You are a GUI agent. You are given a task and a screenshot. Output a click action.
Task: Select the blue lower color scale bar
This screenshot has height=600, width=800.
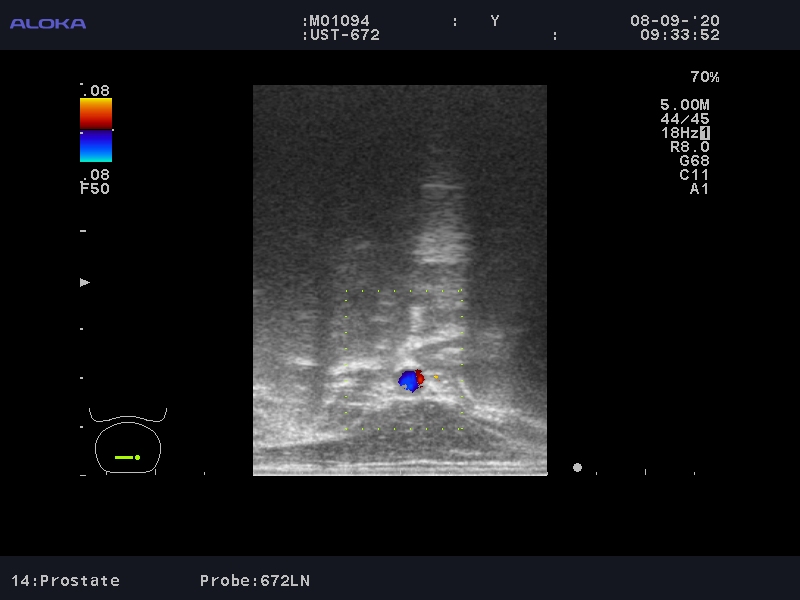tap(96, 146)
